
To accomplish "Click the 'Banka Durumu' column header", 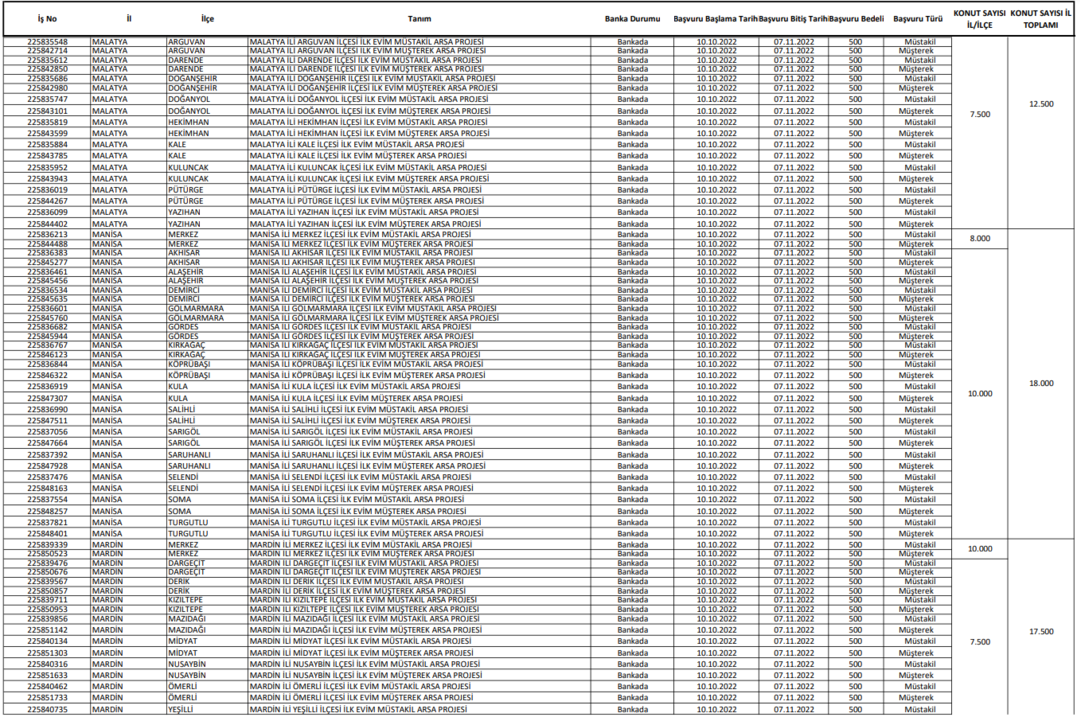I will 632,19.
